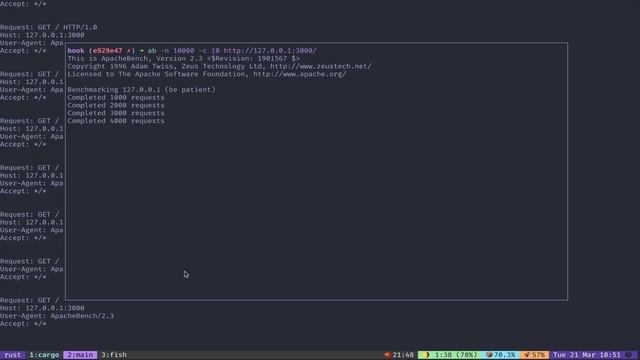Click the $Revision: 1901567 $ text
This screenshot has height=360, width=640.
[253, 58]
